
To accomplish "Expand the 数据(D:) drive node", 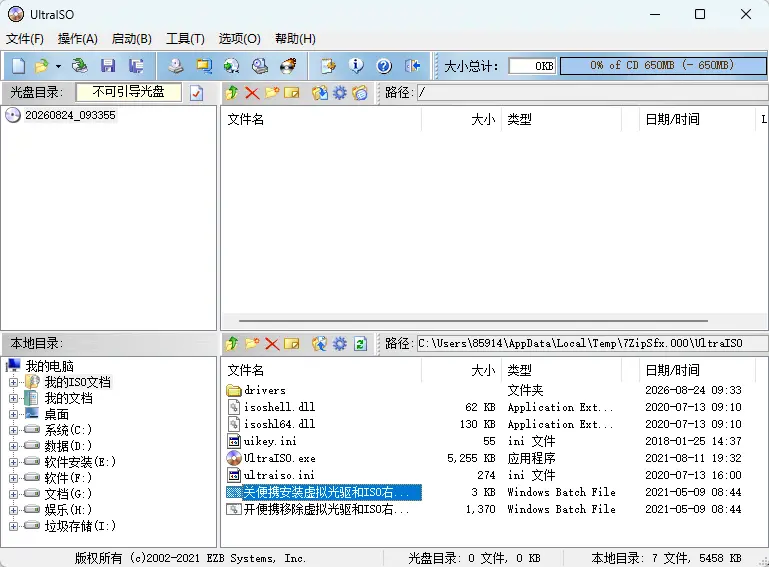I will pyautogui.click(x=13, y=446).
